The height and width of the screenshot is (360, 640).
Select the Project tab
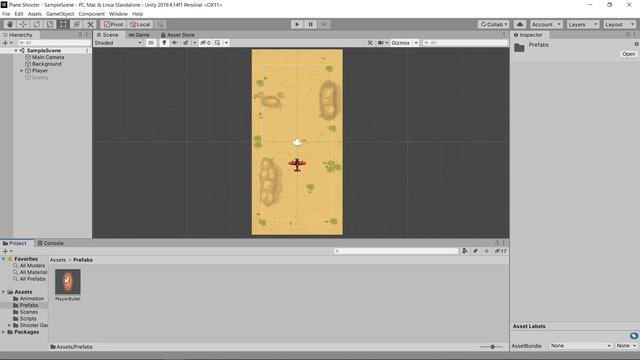(x=15, y=243)
